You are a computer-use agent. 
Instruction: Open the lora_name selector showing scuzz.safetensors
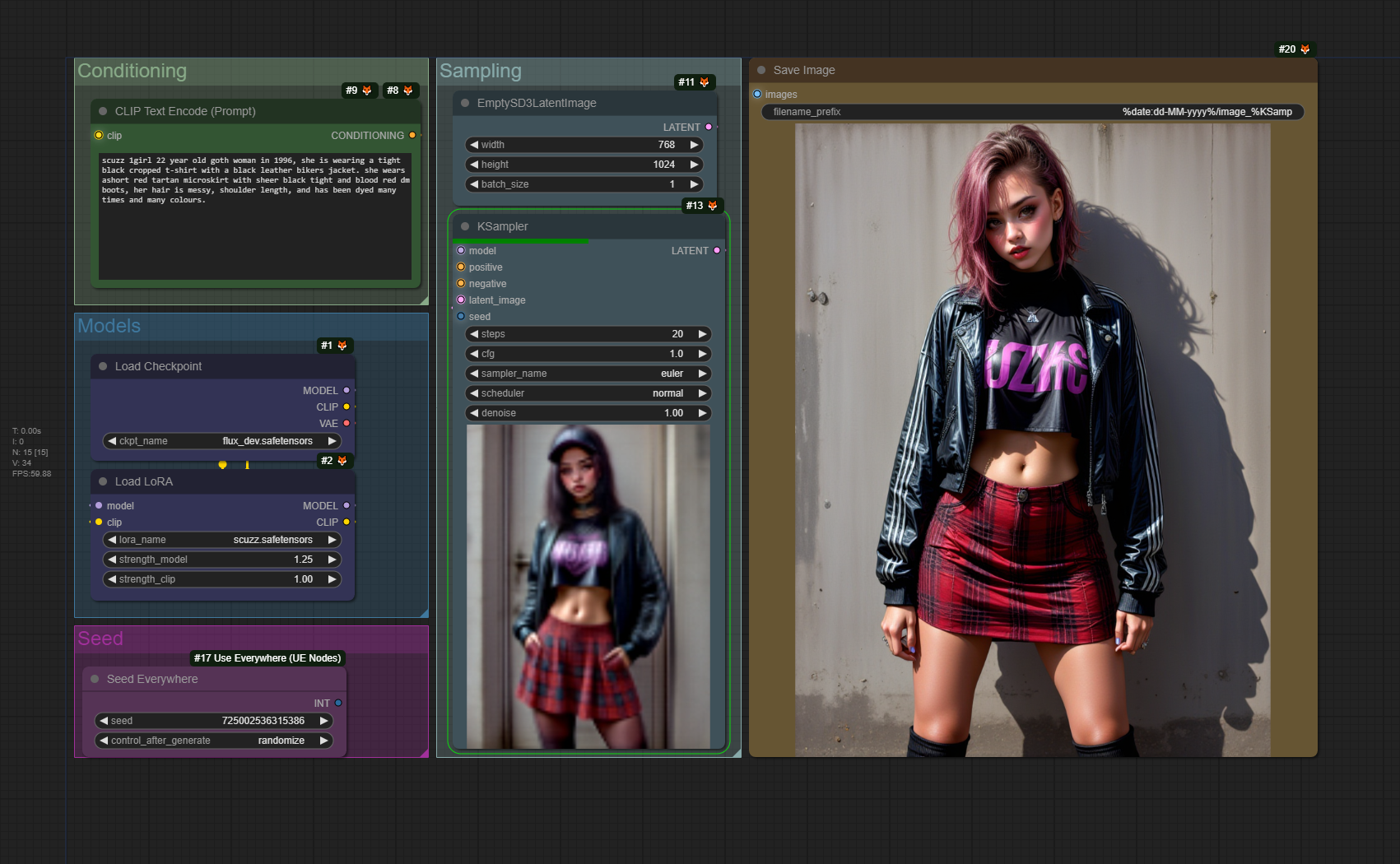tap(222, 540)
